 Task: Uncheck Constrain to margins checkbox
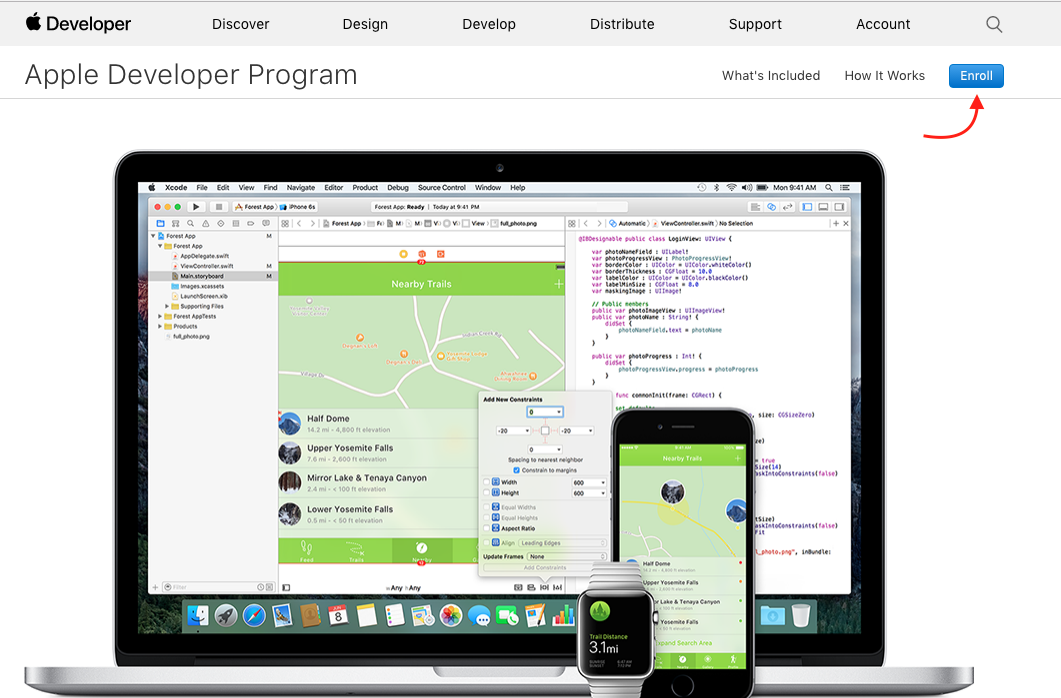[516, 470]
